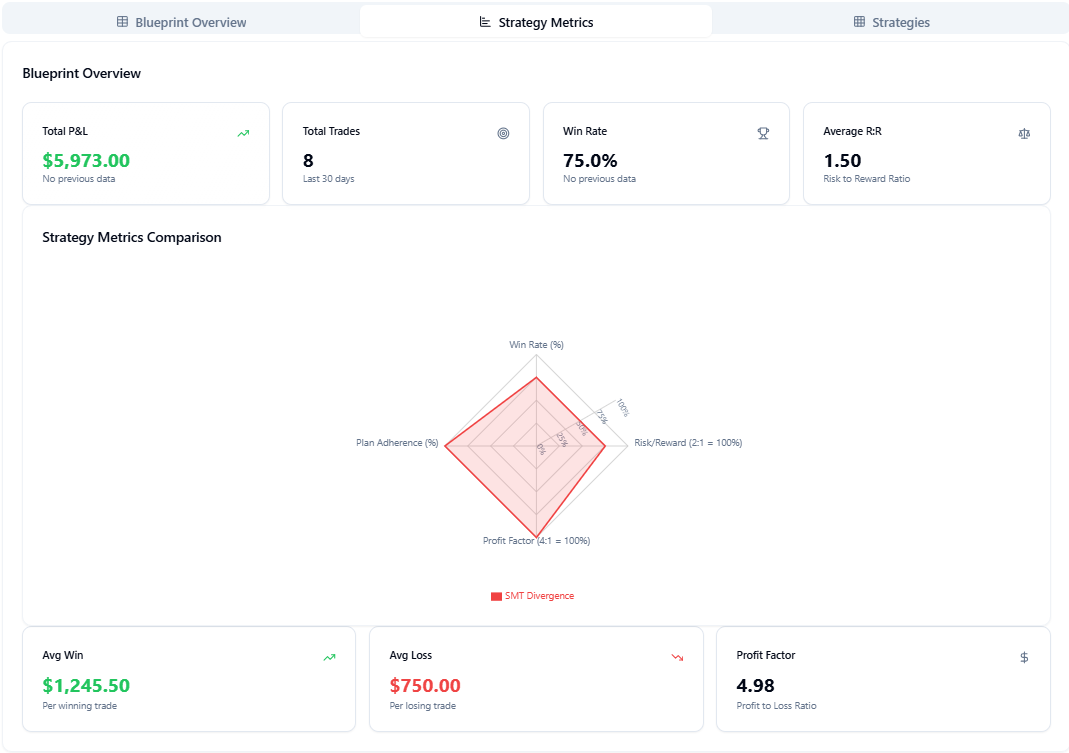The width and height of the screenshot is (1069, 753).
Task: Click the Win Rate (%) radar axis label
Action: click(x=536, y=345)
